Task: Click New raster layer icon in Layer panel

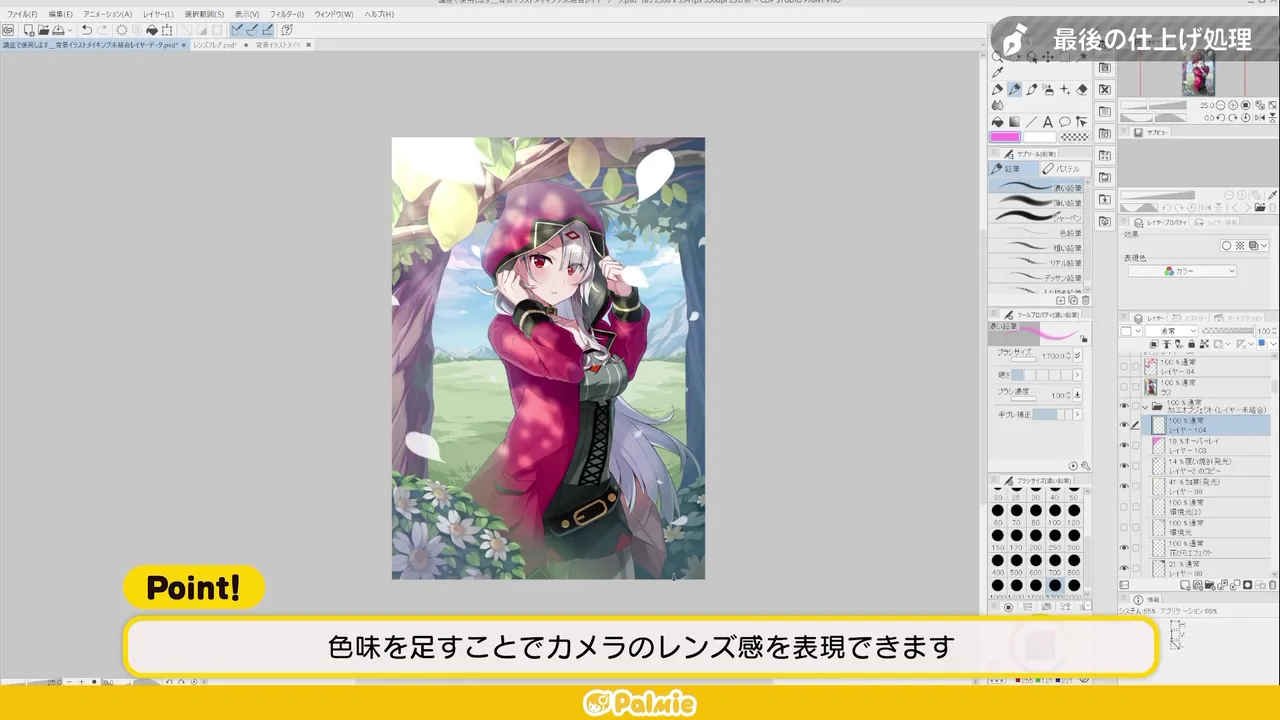Action: point(1185,585)
